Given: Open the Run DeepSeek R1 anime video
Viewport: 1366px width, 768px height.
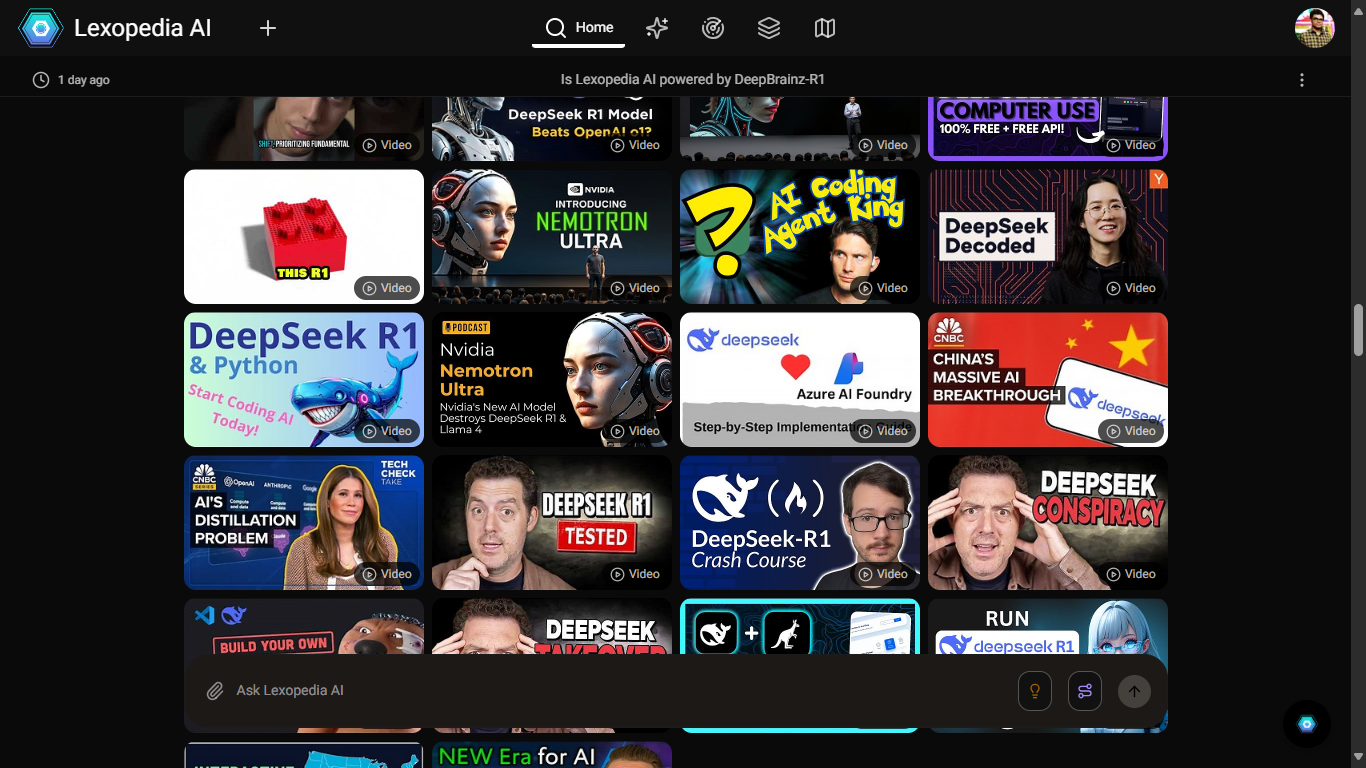Looking at the screenshot, I should [x=1048, y=627].
